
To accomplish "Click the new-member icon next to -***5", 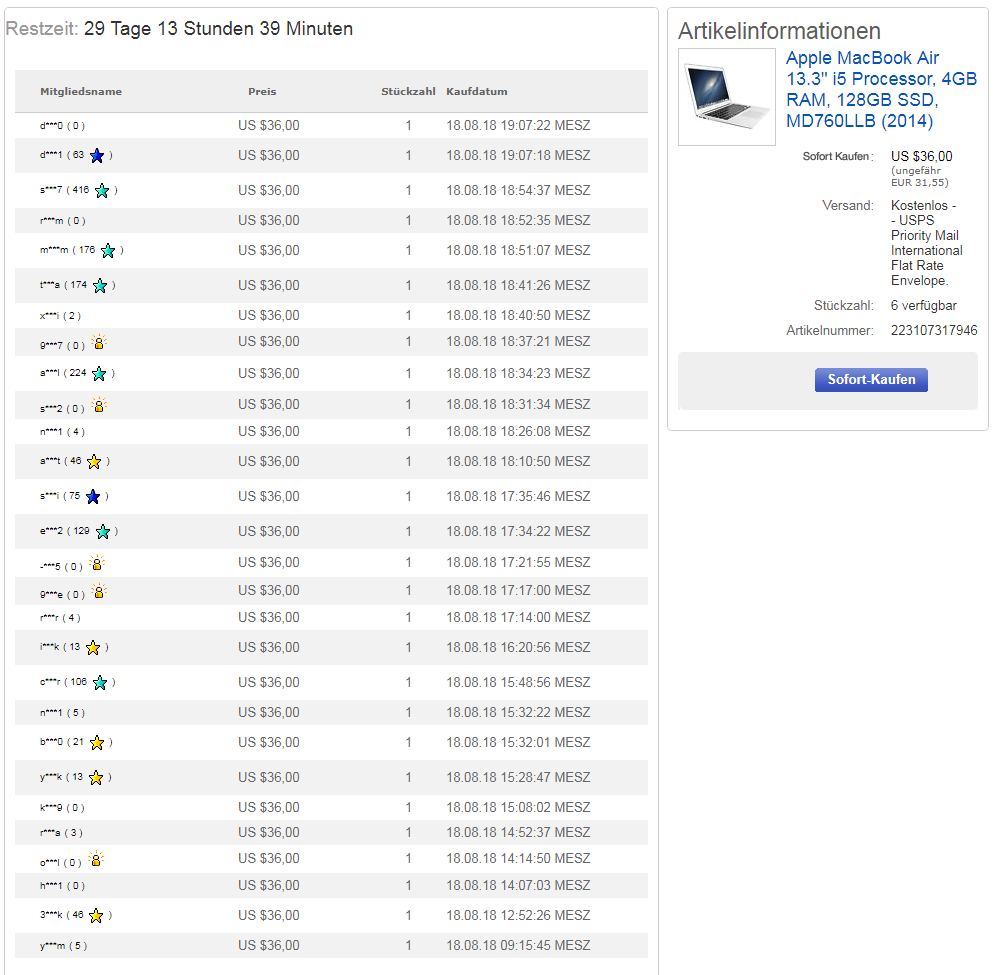I will click(97, 564).
